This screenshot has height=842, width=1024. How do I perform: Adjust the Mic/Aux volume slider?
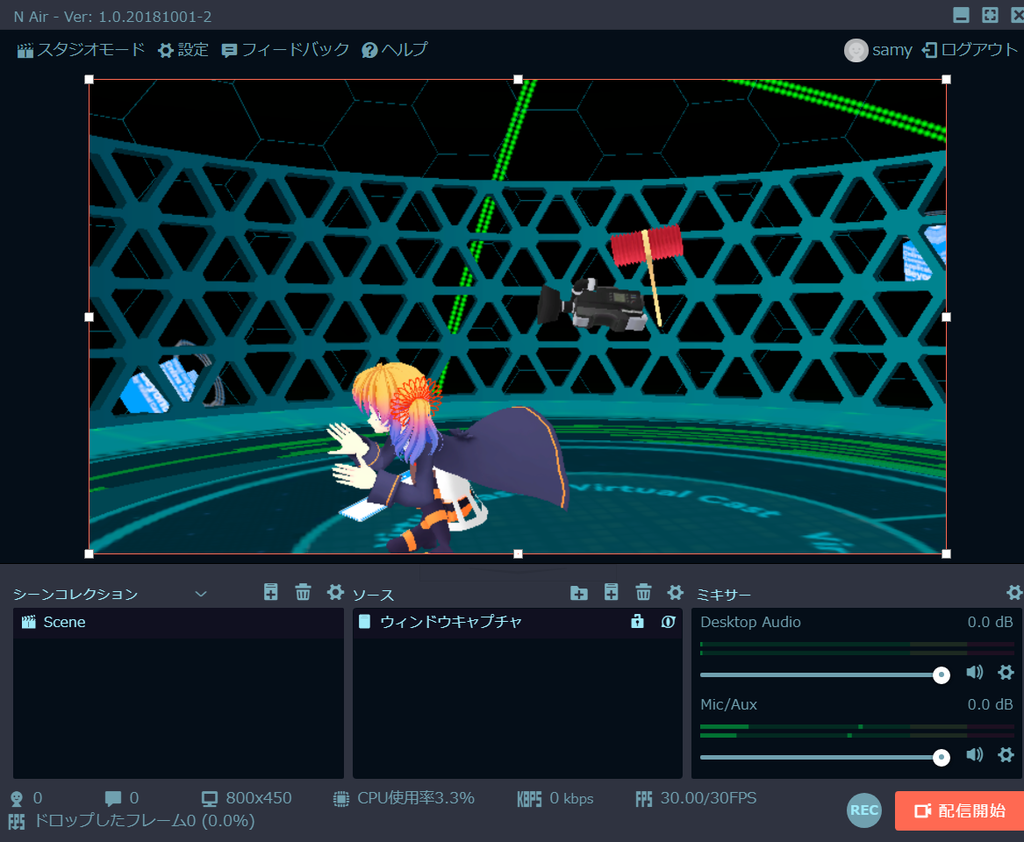[x=824, y=757]
